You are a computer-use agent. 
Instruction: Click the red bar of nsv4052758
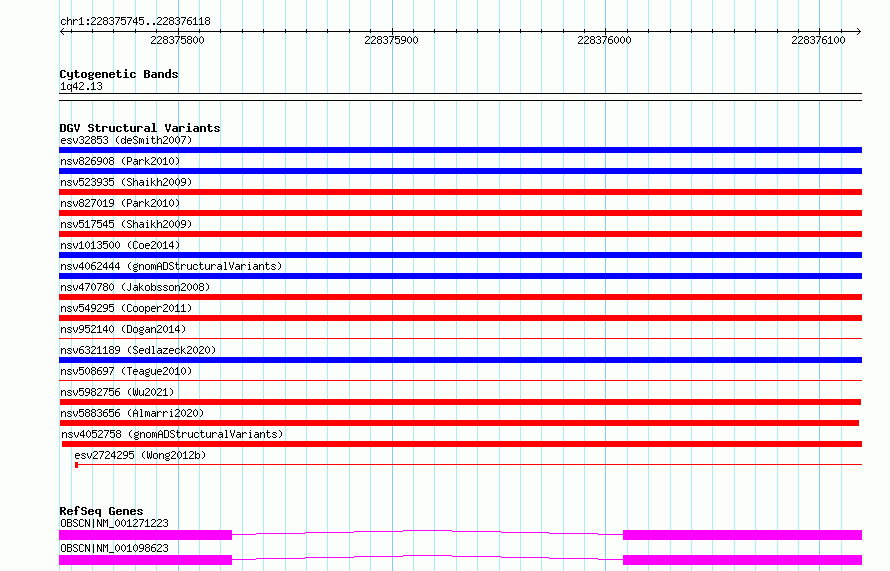[x=461, y=444]
